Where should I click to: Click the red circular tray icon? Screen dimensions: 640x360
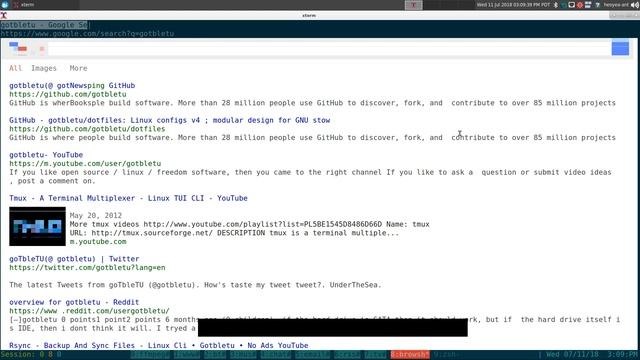[x=580, y=5]
